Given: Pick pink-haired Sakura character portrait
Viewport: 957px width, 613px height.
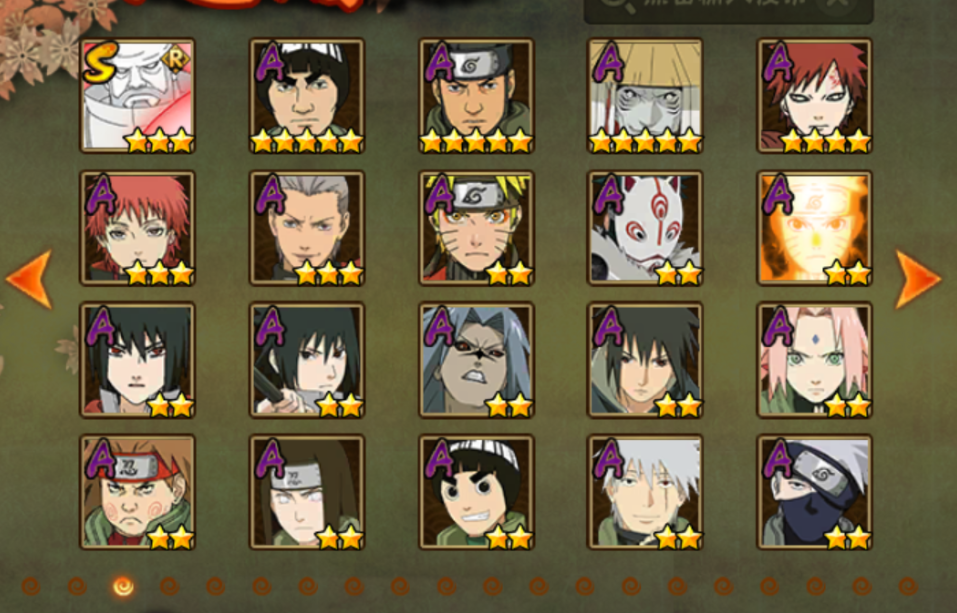Looking at the screenshot, I should pyautogui.click(x=815, y=360).
